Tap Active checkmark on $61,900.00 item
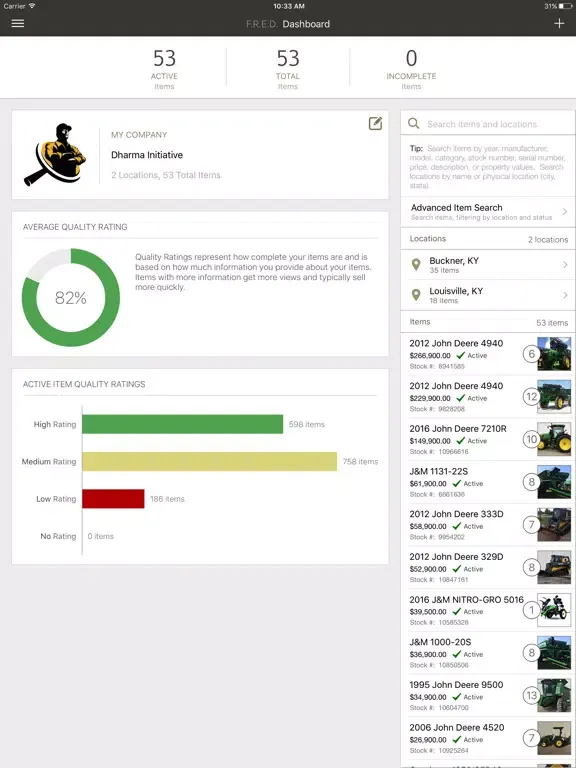Image resolution: width=576 pixels, height=768 pixels. tap(456, 483)
